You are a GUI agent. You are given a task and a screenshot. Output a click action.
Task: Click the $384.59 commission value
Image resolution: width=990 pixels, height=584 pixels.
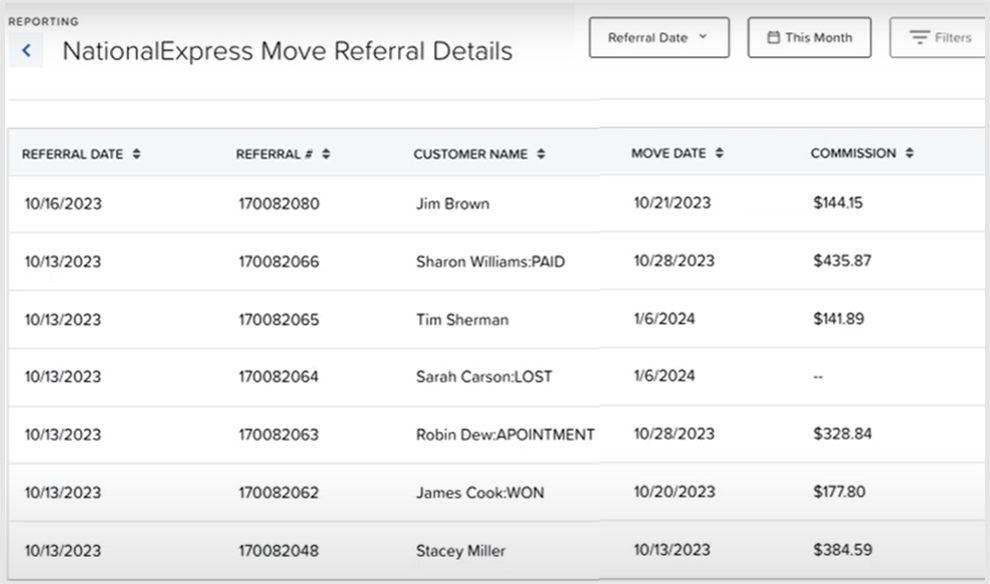coord(843,550)
